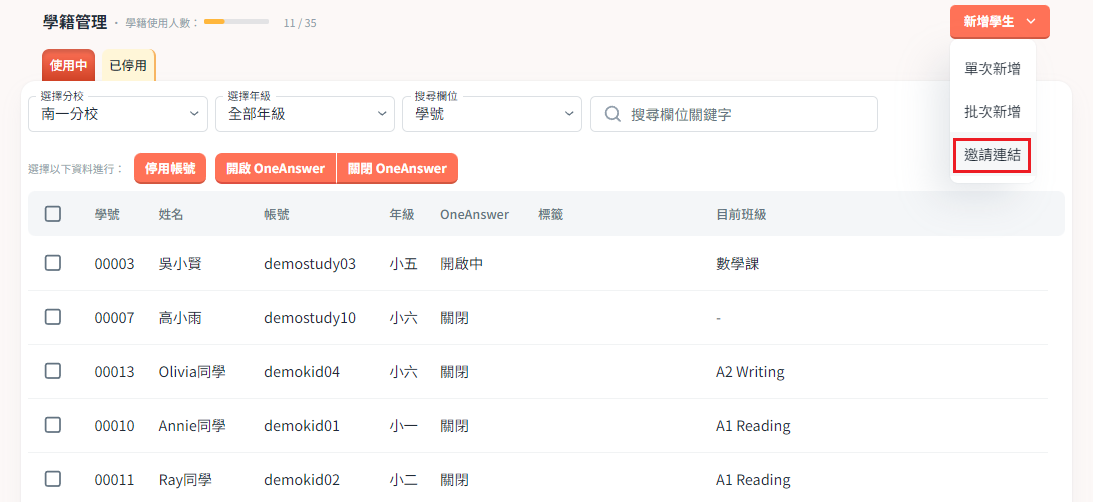Open the 新增學生 dropdown button
The width and height of the screenshot is (1093, 502).
(1000, 22)
